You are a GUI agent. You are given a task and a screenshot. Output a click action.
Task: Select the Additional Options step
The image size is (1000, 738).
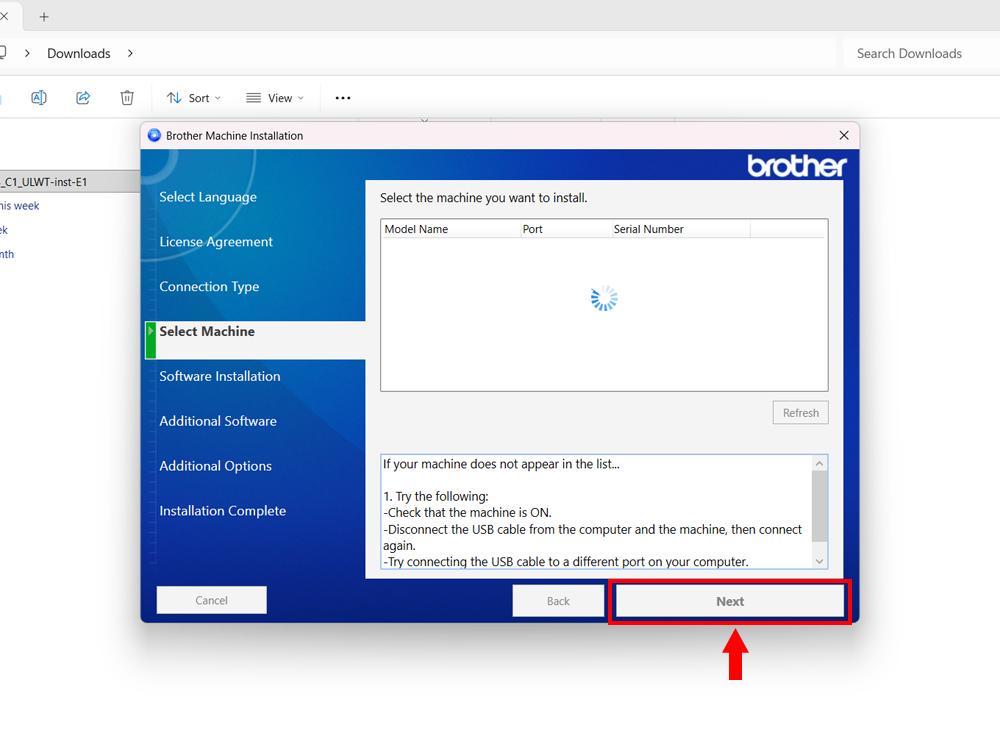[215, 466]
